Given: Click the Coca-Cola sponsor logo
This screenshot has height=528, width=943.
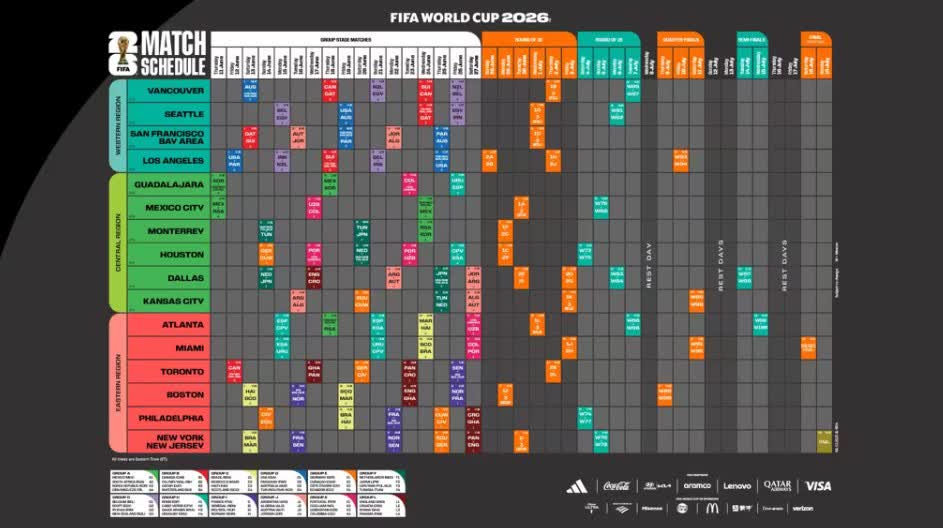Looking at the screenshot, I should [616, 486].
